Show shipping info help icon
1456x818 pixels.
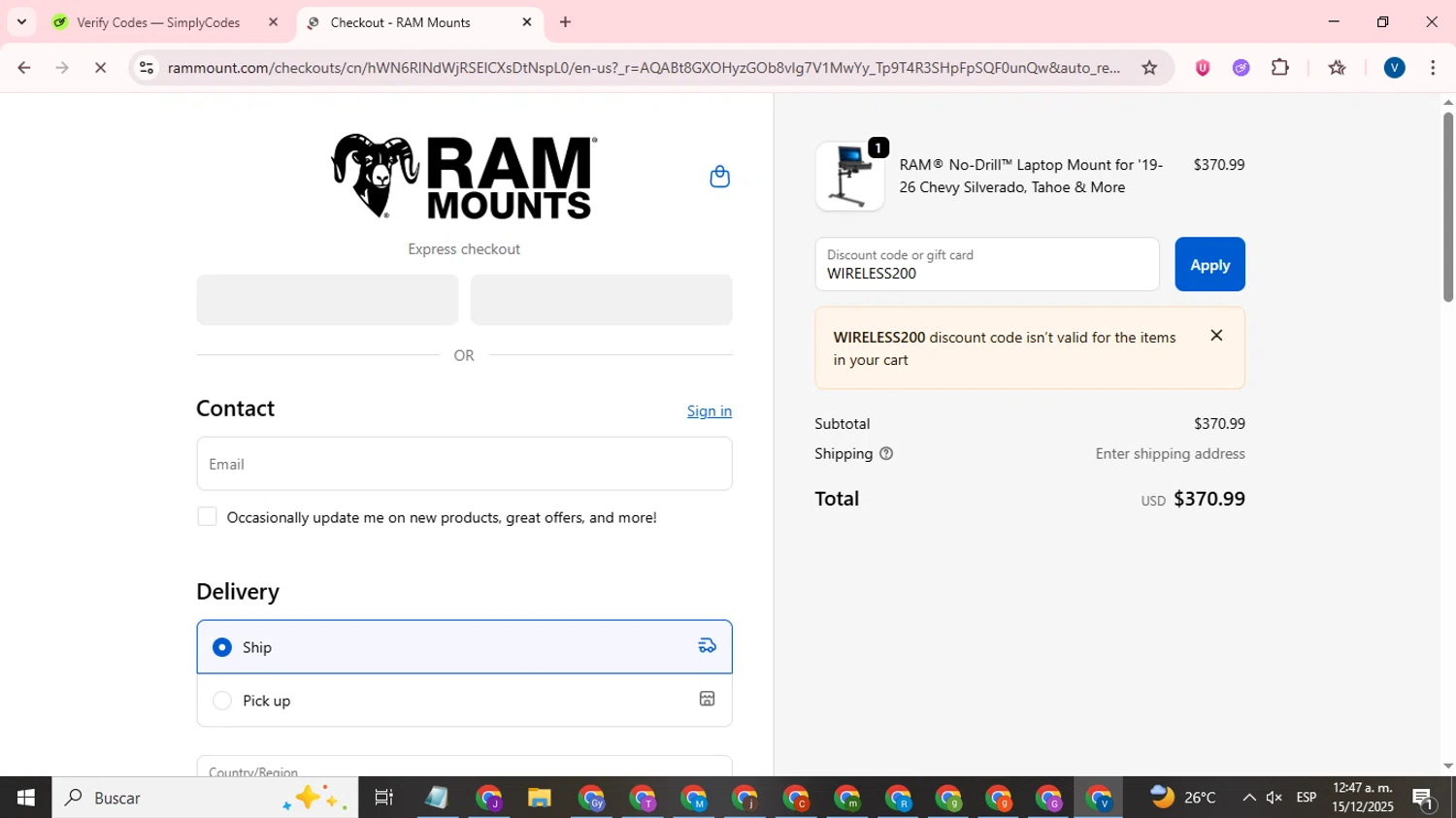(886, 453)
